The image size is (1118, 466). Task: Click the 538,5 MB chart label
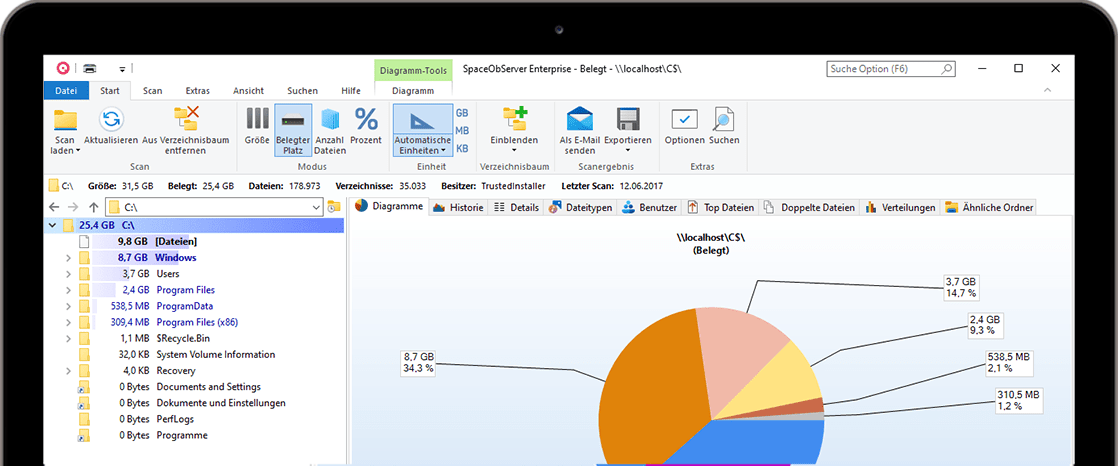point(1009,362)
